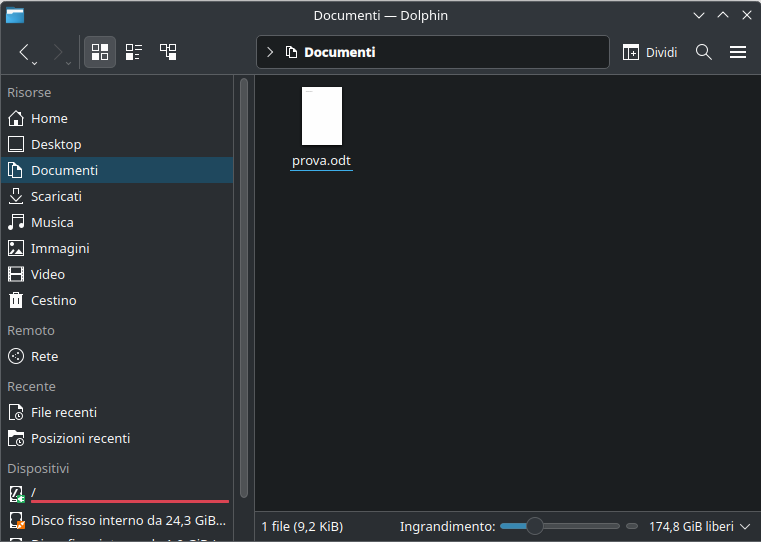This screenshot has width=761, height=542.
Task: Expand the breadcrumb chevron before Documenti
Action: [270, 52]
